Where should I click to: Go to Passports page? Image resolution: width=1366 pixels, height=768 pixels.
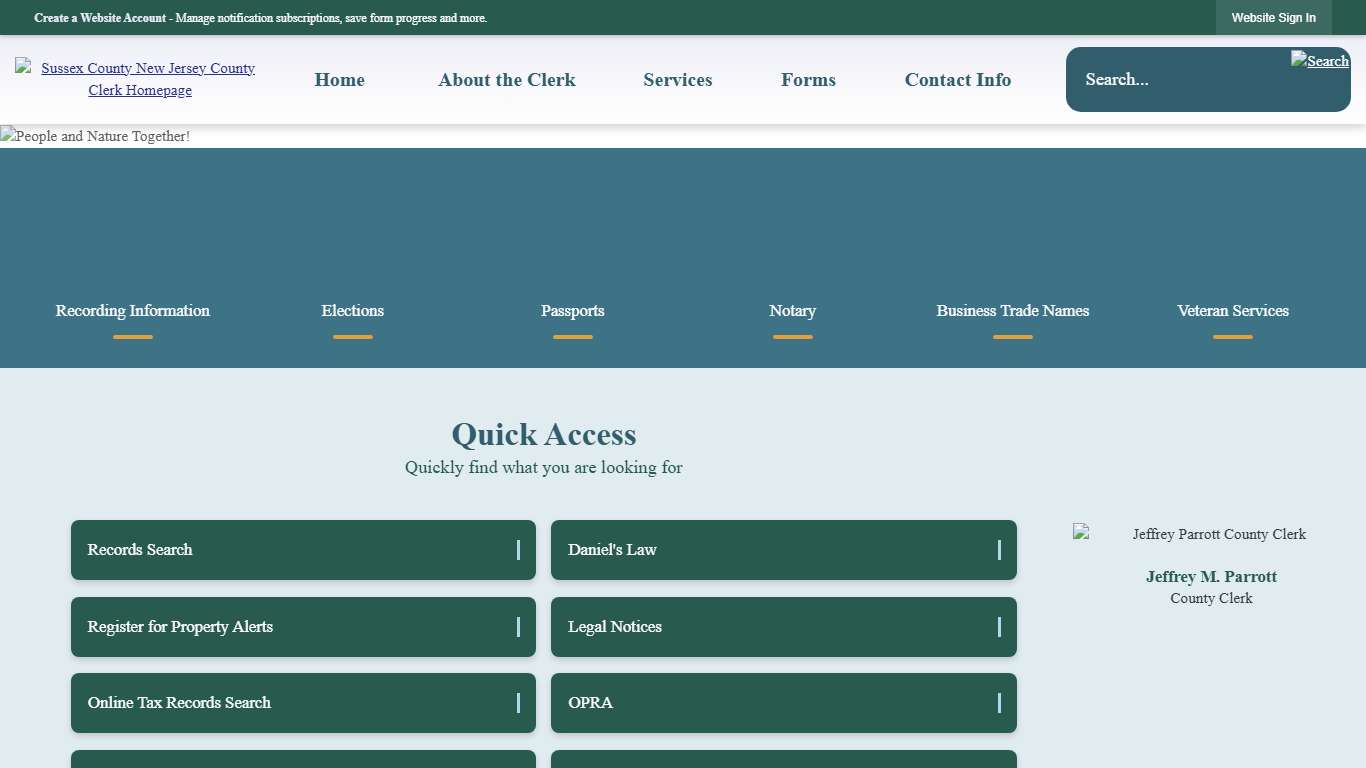[x=572, y=311]
